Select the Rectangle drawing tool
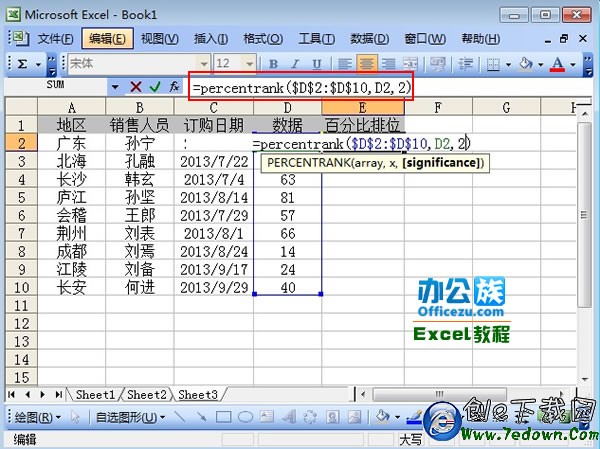 point(223,416)
